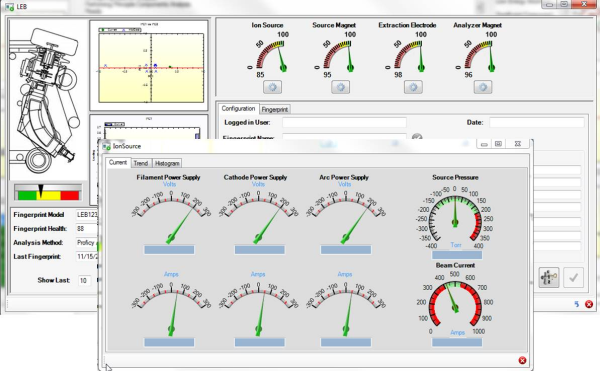Click the Extraction Electrode health gauge

pos(406,55)
